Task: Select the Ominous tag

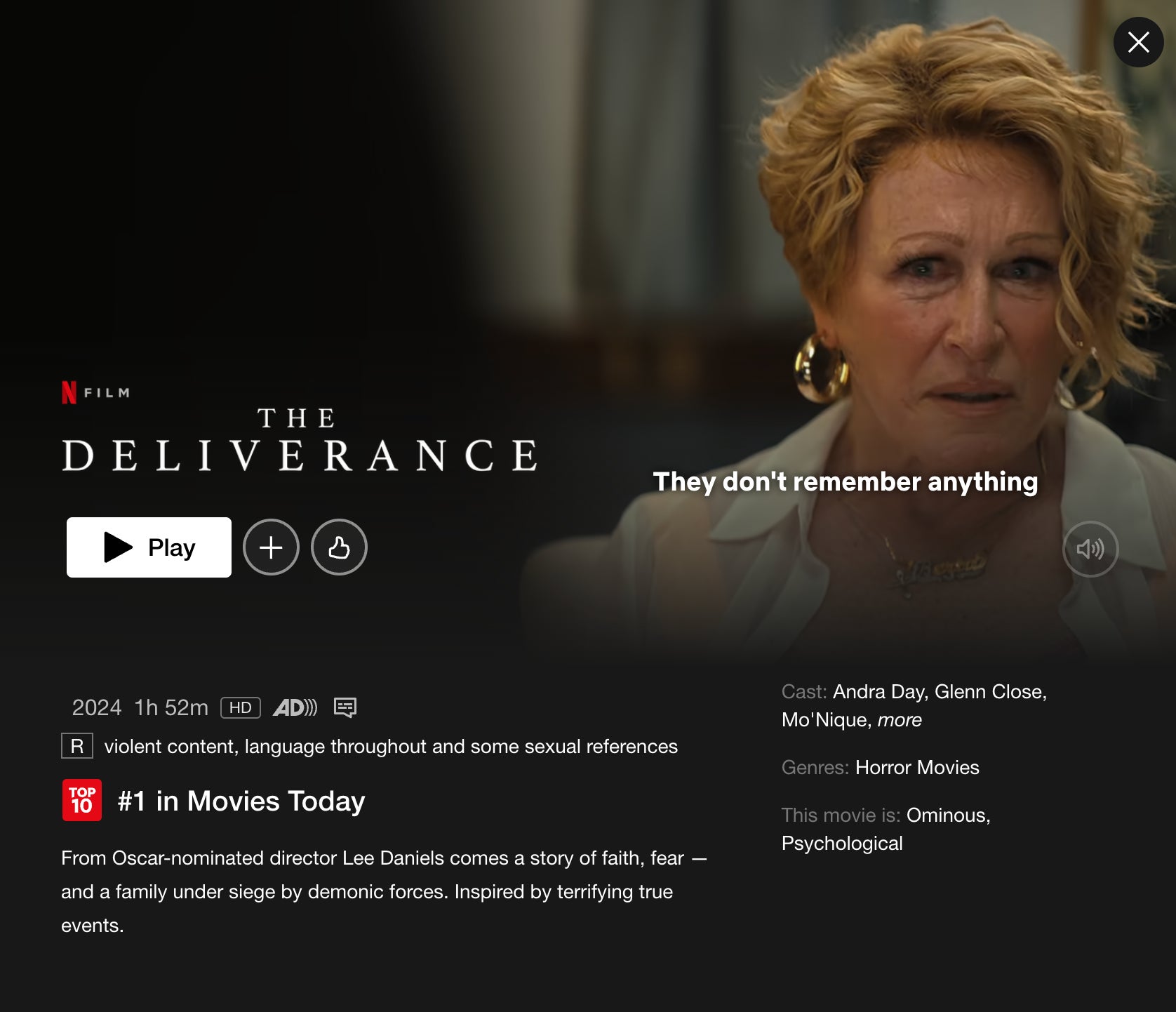Action: pyautogui.click(x=946, y=815)
